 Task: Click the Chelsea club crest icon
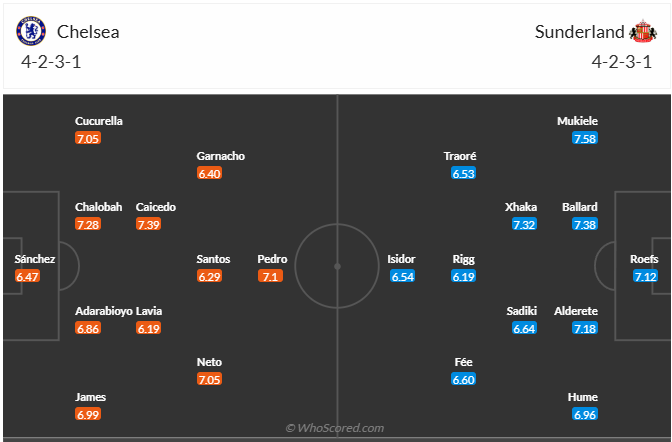tap(32, 31)
